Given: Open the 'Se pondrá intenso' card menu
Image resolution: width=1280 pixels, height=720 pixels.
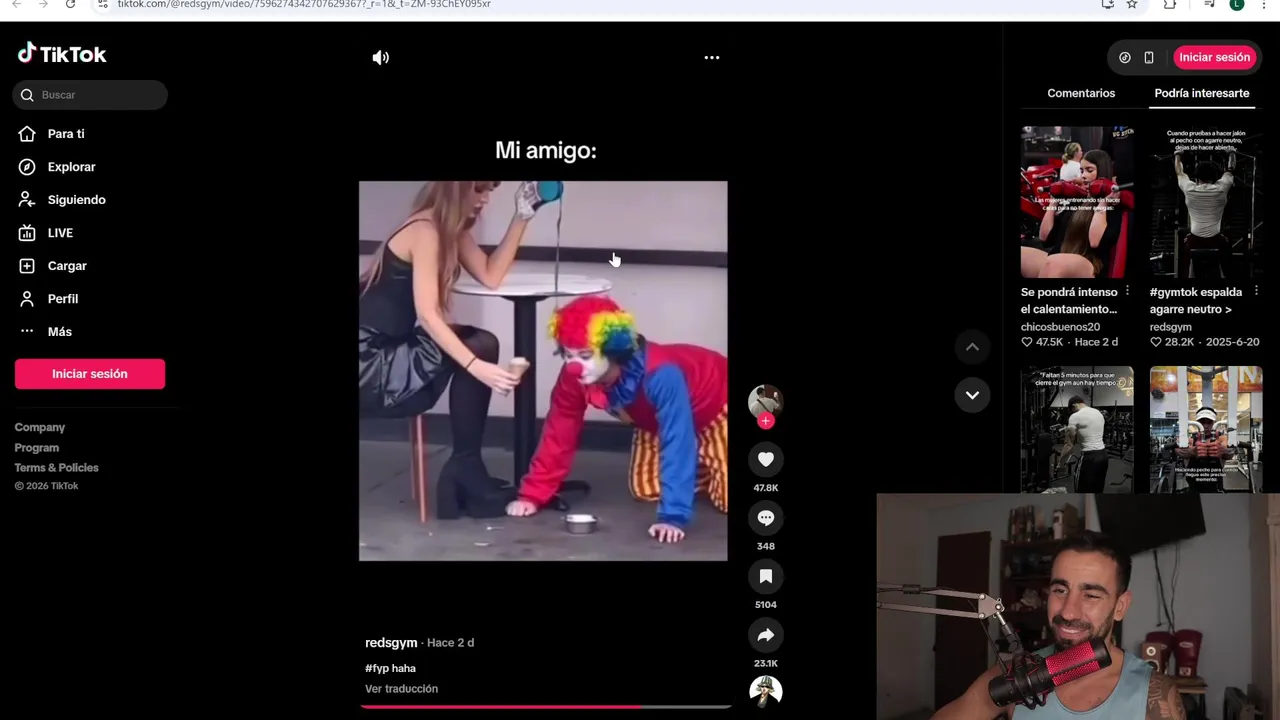Looking at the screenshot, I should coord(1127,291).
